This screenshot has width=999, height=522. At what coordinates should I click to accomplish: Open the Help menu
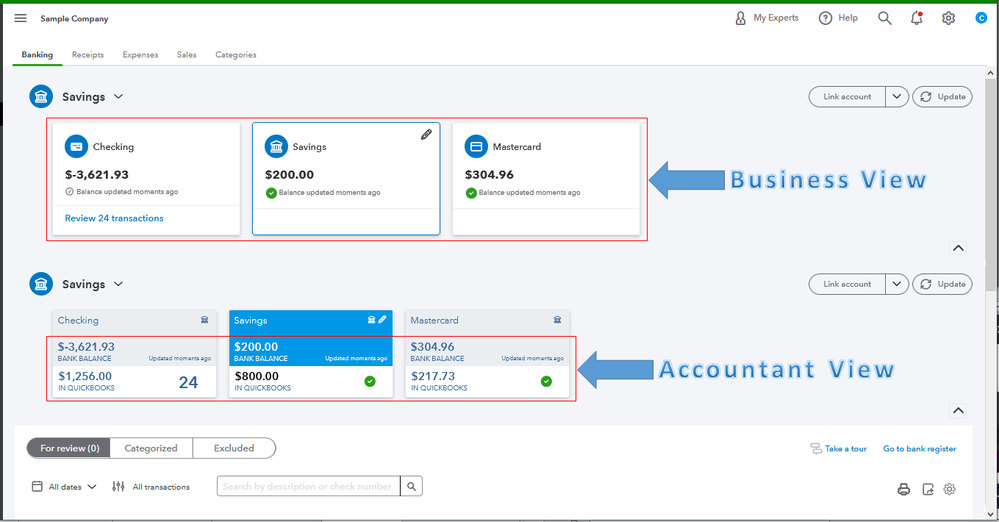(838, 18)
